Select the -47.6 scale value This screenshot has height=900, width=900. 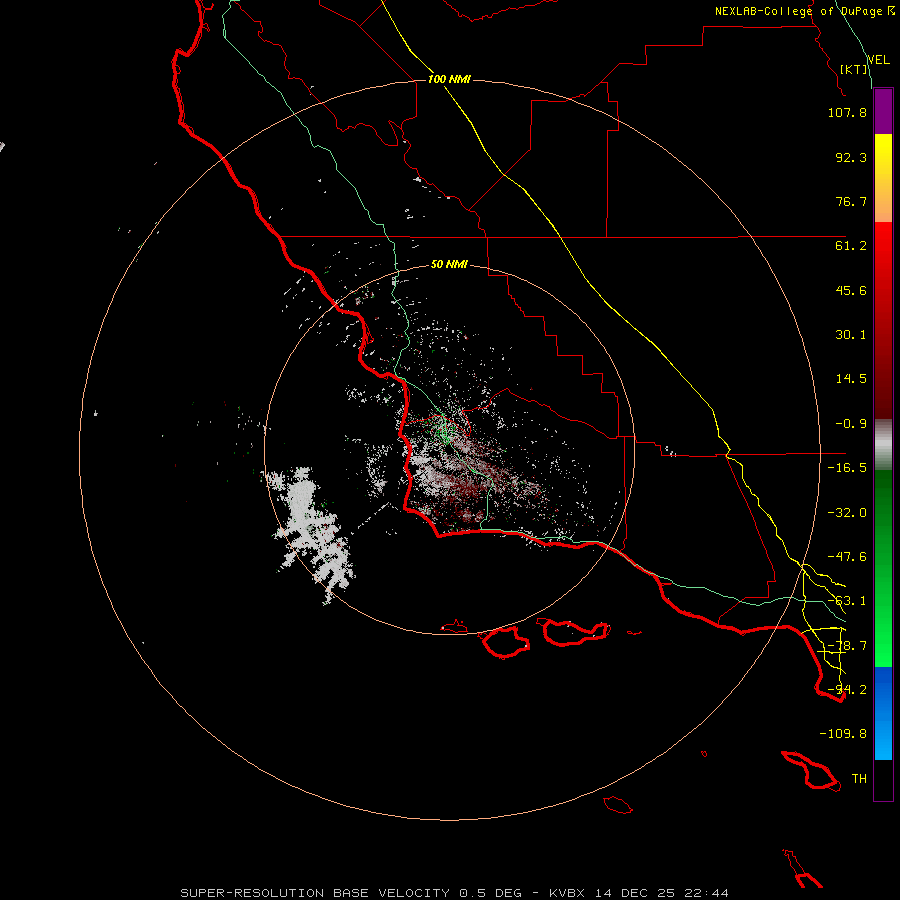[x=847, y=557]
